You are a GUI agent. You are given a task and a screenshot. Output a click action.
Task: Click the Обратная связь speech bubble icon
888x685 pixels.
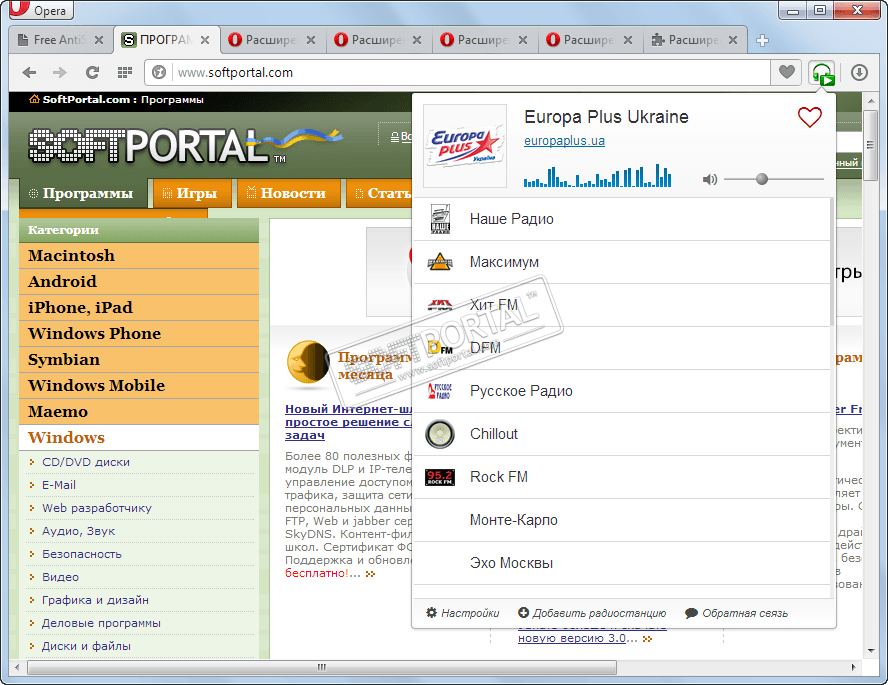pyautogui.click(x=691, y=613)
